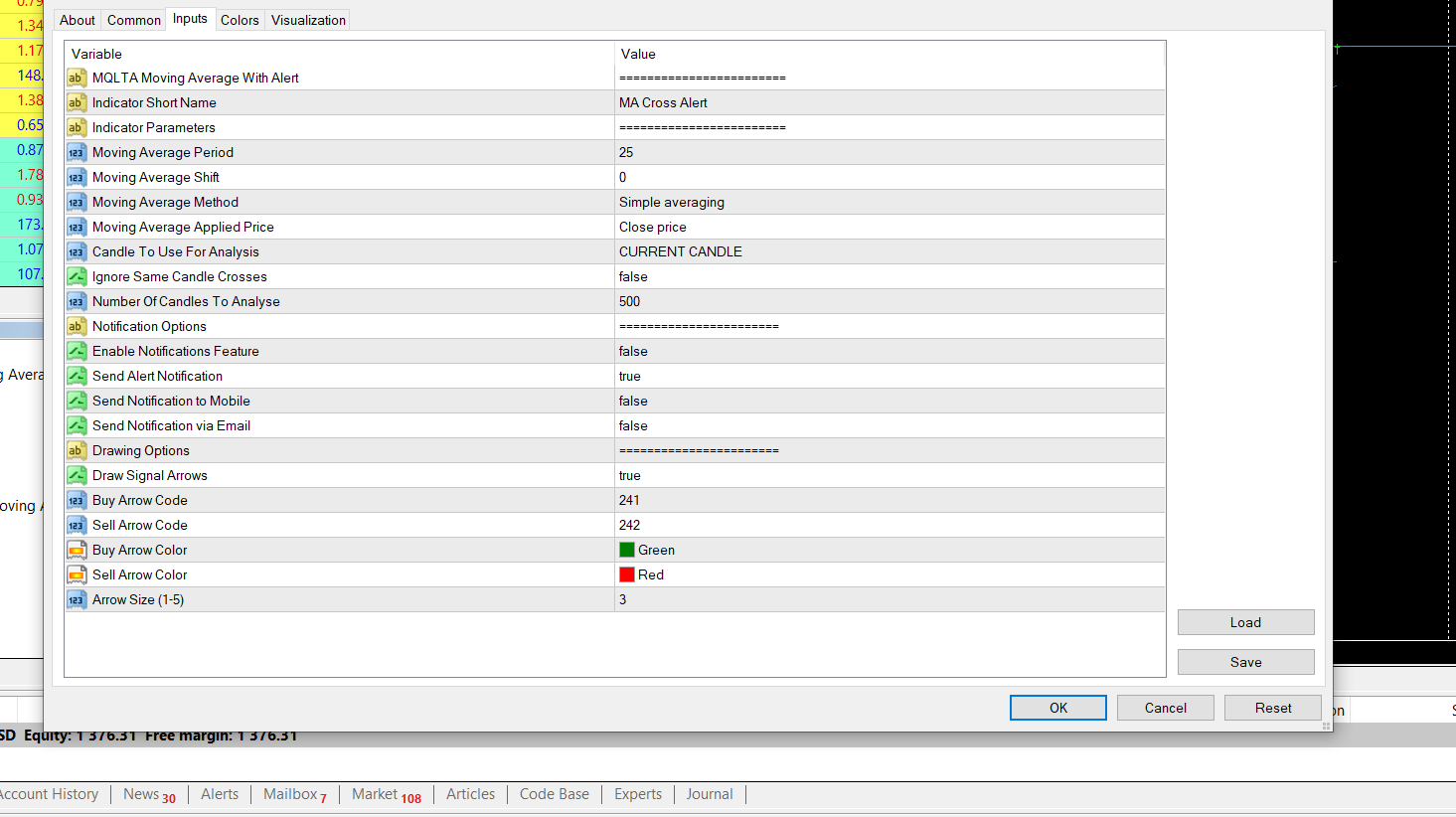Click the "ab" icon beside Indicator Short Name
Viewport: 1456px width, 817px height.
click(x=77, y=102)
